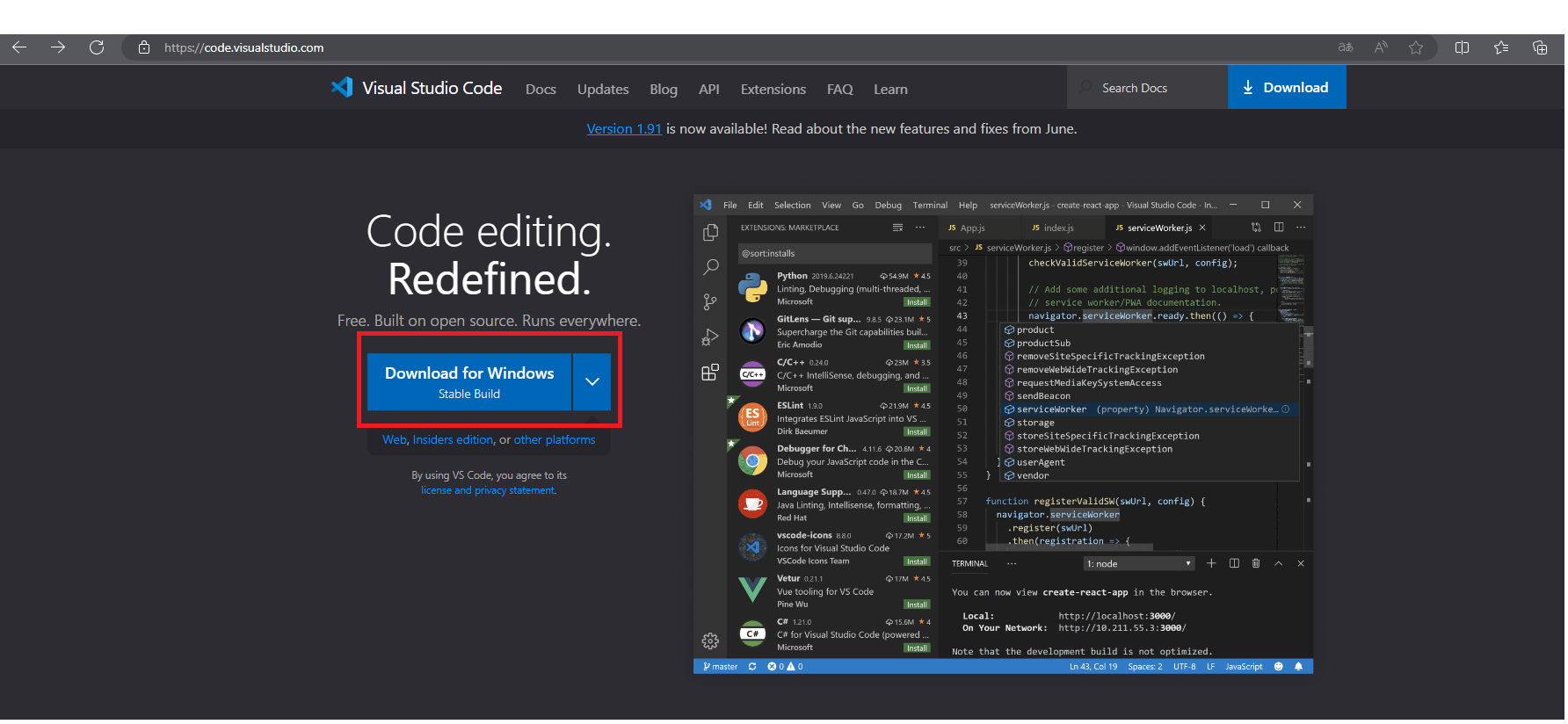Focus the Search Docs input field
The width and height of the screenshot is (1568, 724).
[x=1148, y=88]
